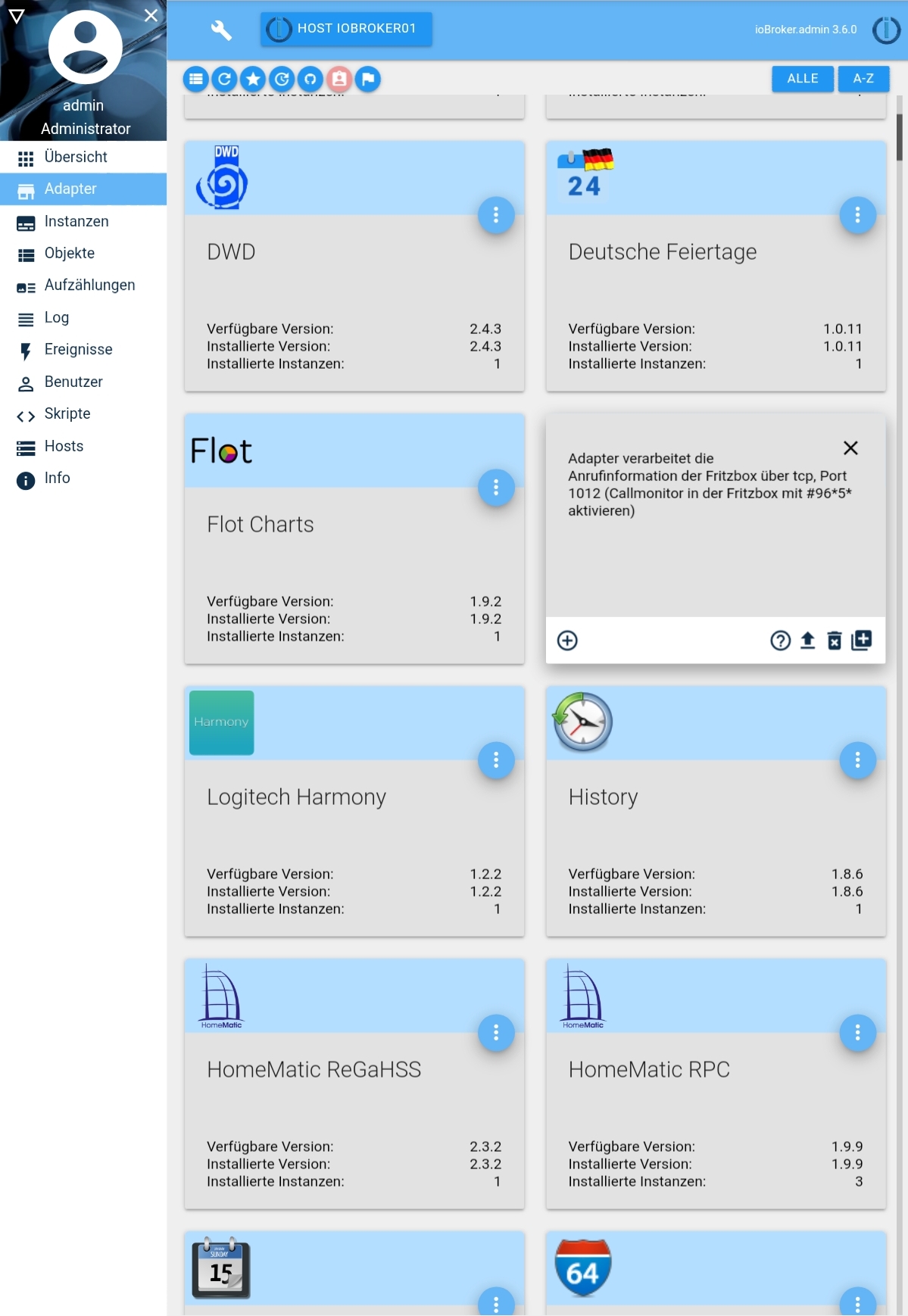Click the red expert mode badge icon
This screenshot has width=908, height=1316.
point(339,79)
